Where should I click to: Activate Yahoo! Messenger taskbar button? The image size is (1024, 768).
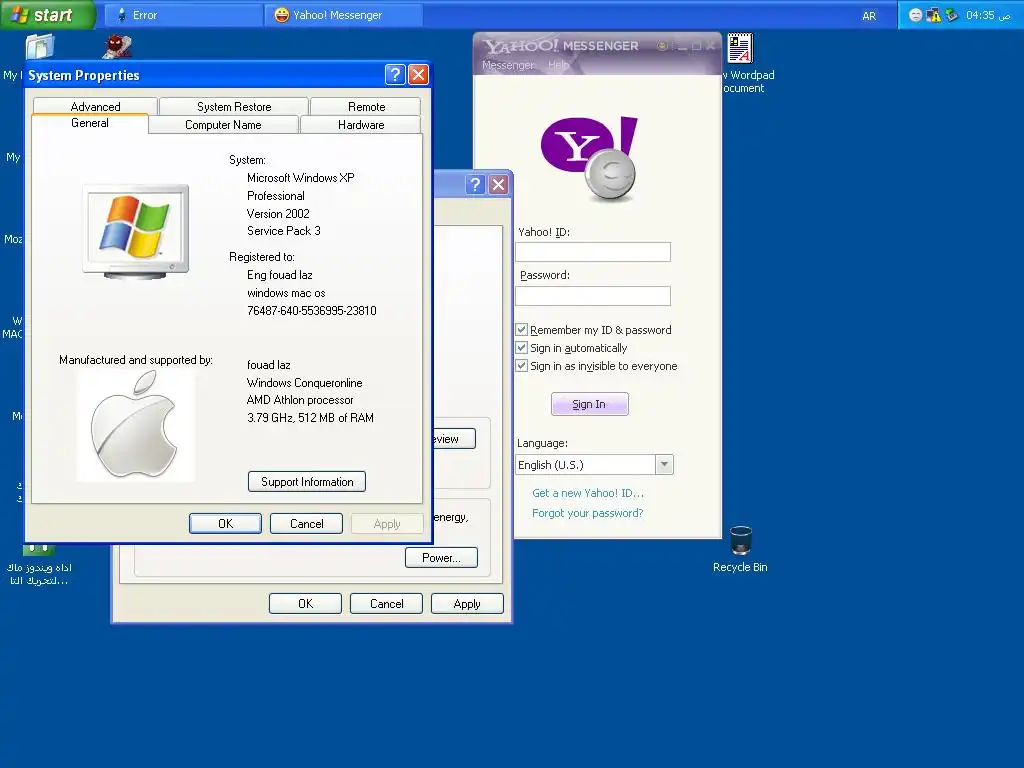pos(344,14)
